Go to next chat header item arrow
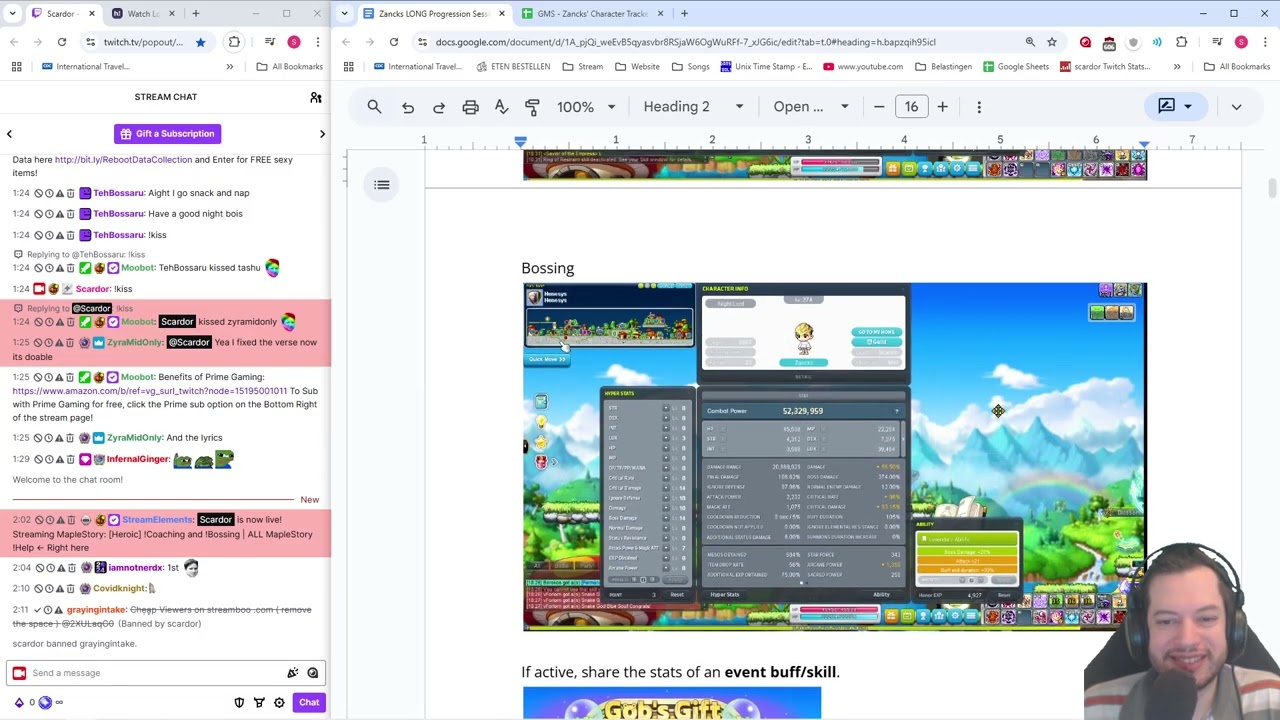1280x720 pixels. click(322, 134)
